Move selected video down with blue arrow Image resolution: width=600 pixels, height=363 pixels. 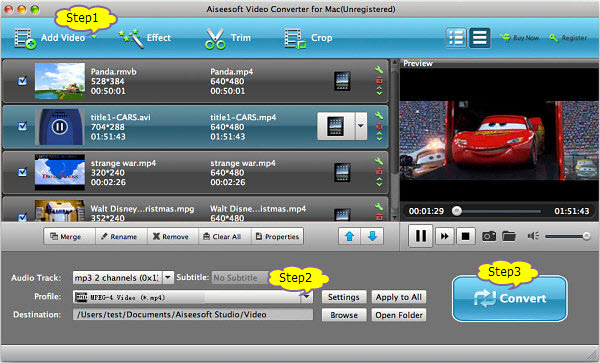pos(372,236)
